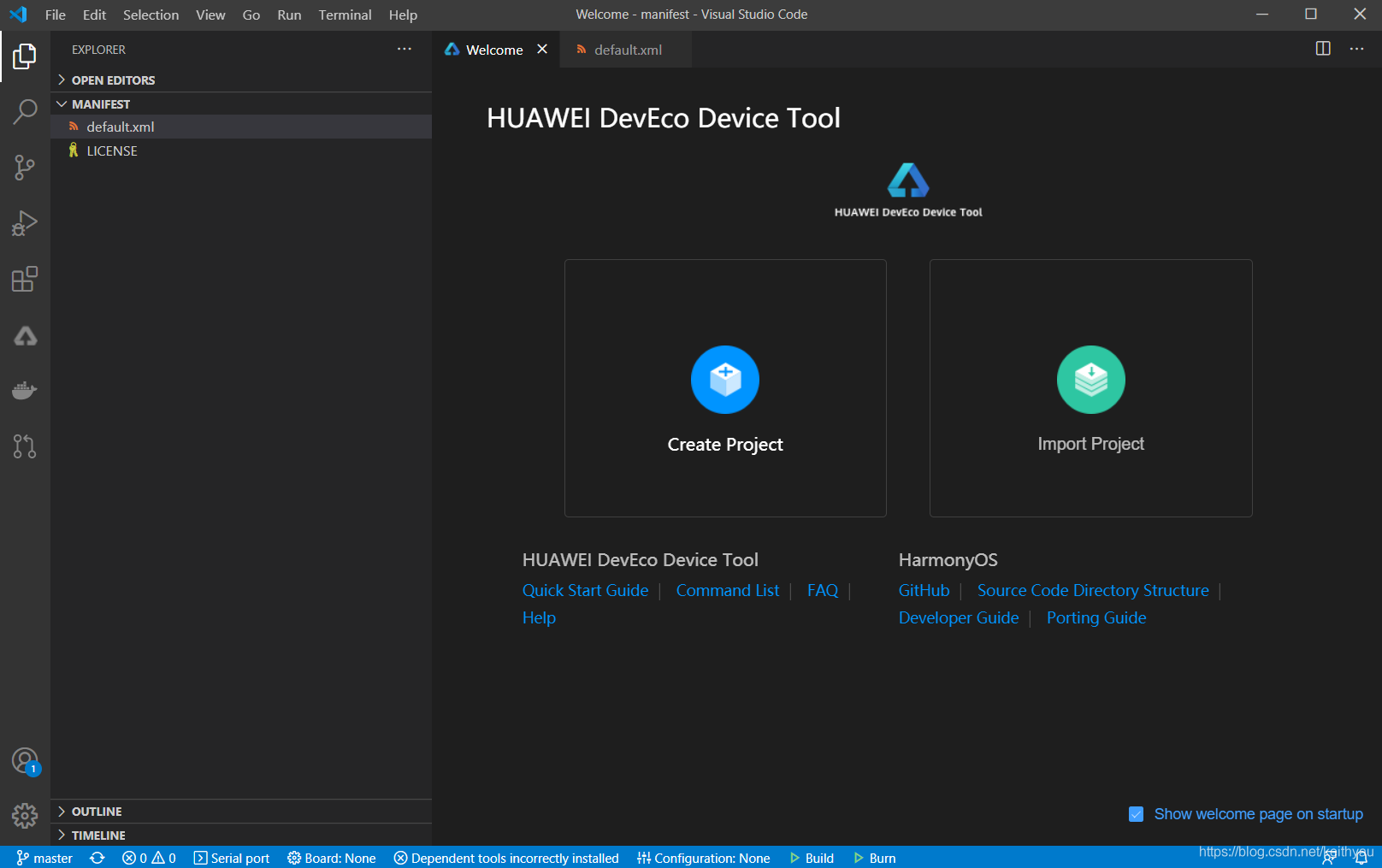Screen dimensions: 1382x868
Task: Open the pull requests view icon
Action: [x=25, y=446]
